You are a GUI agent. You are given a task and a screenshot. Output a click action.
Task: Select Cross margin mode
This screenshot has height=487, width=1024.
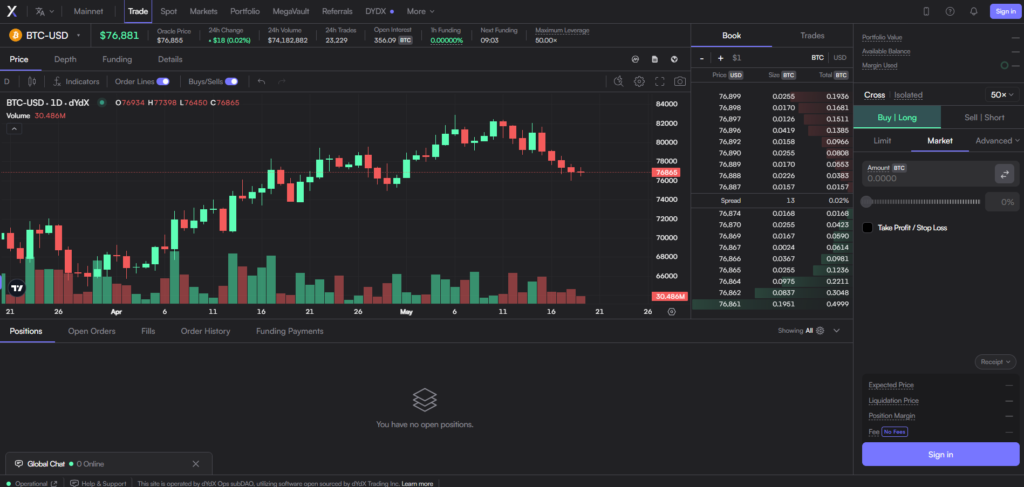pyautogui.click(x=874, y=95)
